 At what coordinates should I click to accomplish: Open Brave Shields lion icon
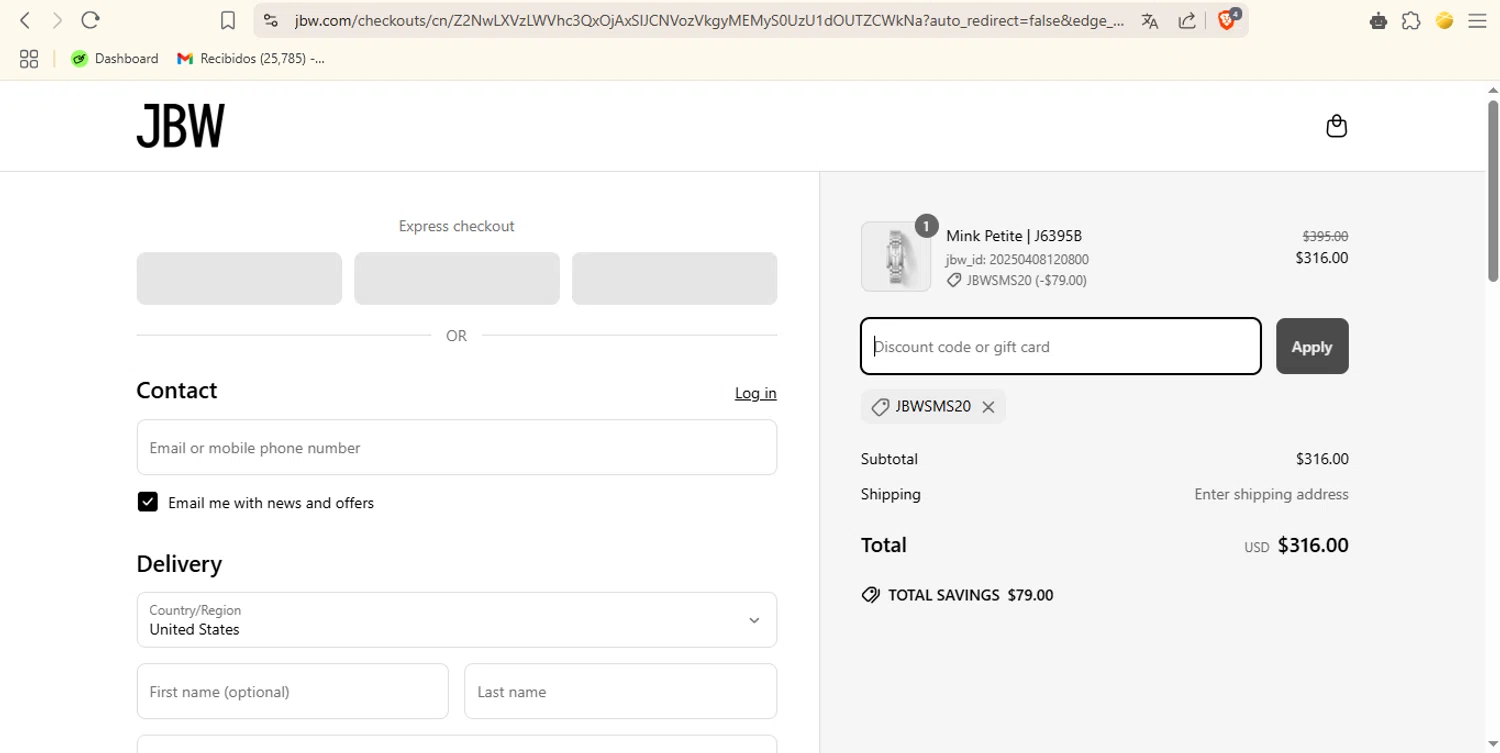click(x=1227, y=20)
